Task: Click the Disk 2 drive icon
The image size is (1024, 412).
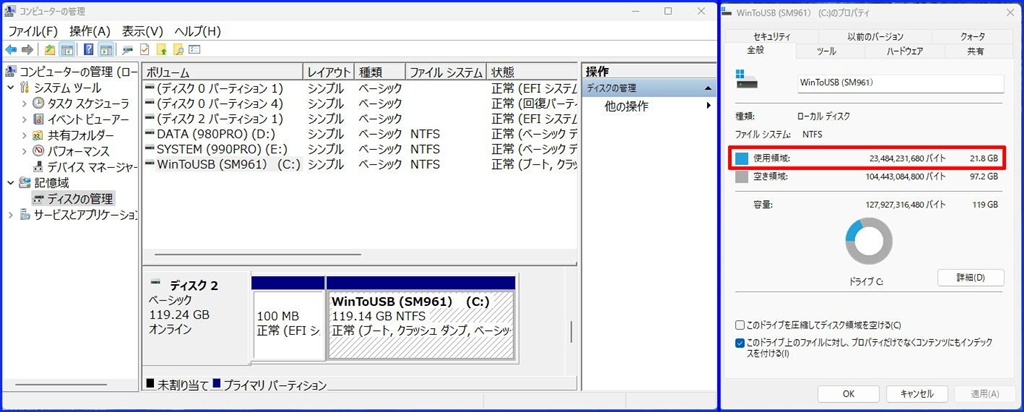Action: point(155,282)
